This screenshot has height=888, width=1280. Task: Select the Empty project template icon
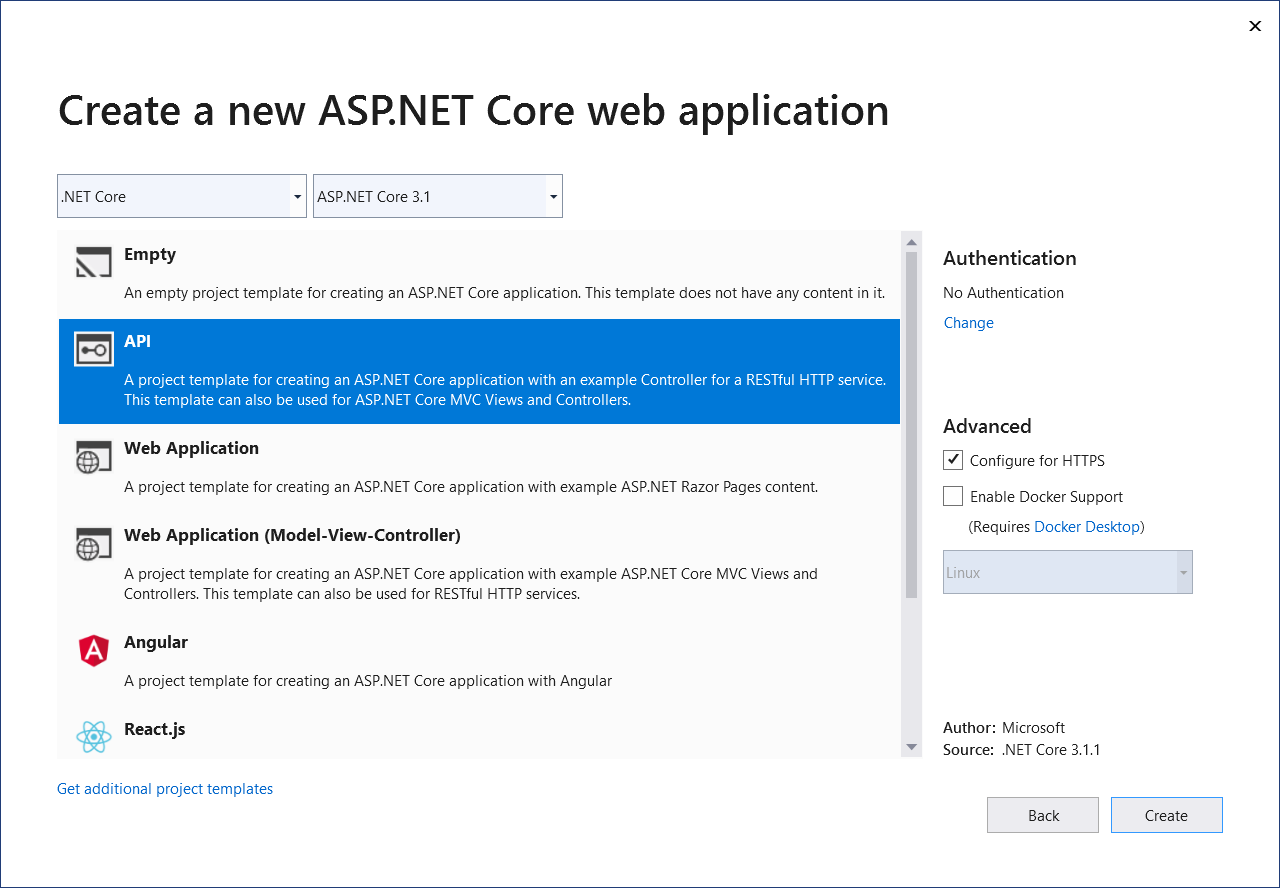(93, 262)
